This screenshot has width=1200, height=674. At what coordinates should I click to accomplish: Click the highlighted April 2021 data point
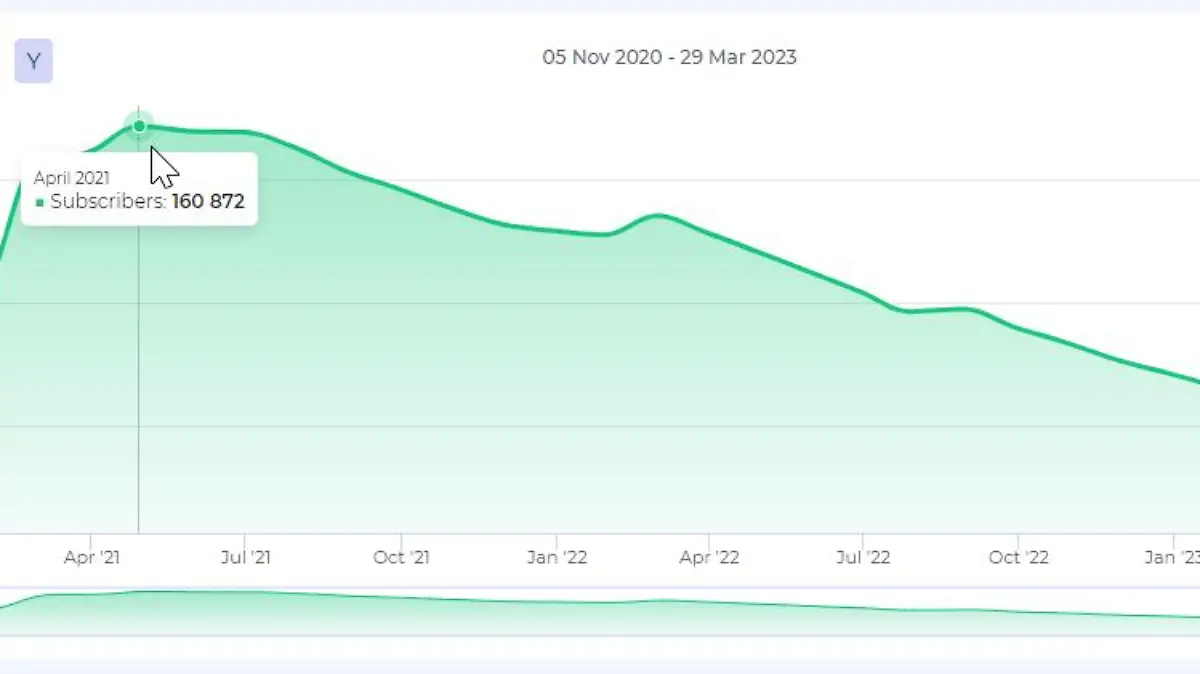point(139,126)
